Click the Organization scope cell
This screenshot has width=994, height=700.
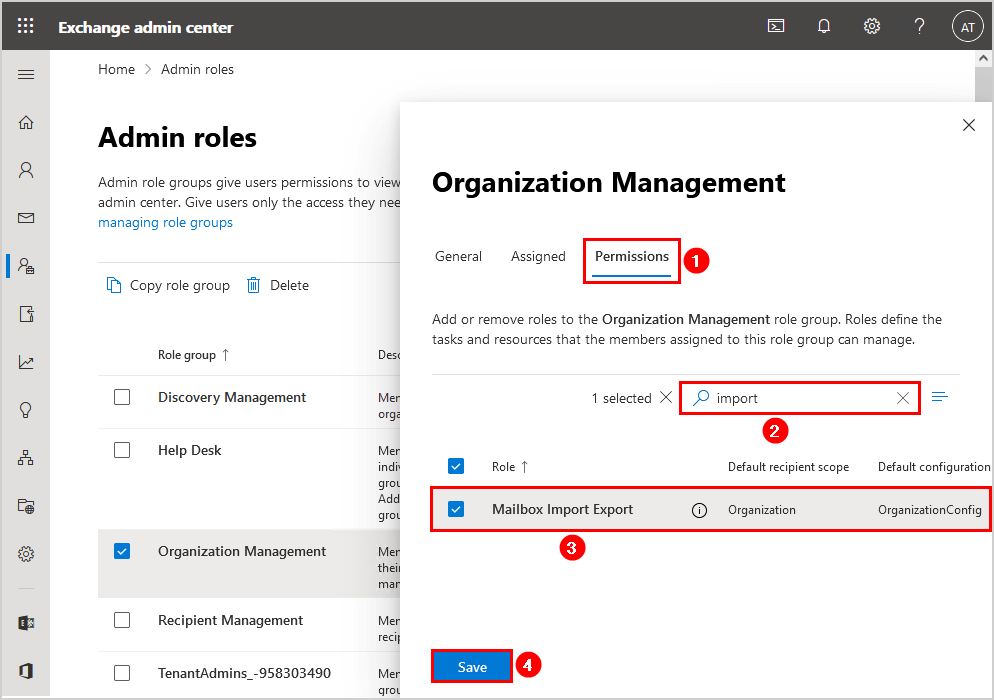pyautogui.click(x=761, y=510)
